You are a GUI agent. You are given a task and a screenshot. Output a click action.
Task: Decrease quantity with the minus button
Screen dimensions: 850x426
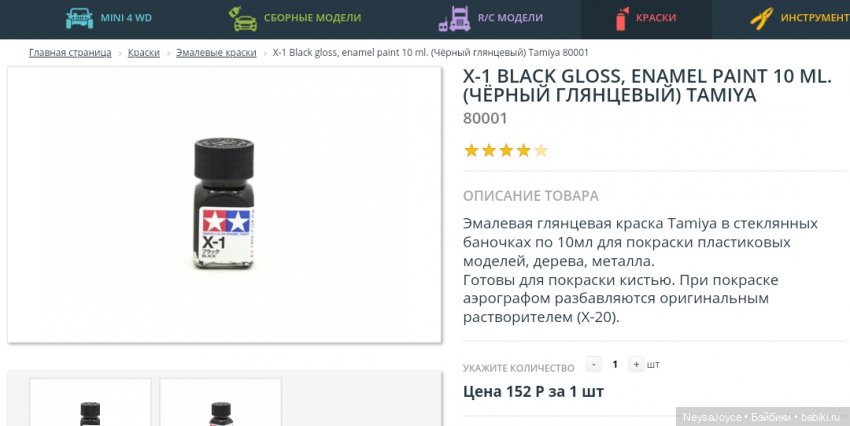tap(594, 364)
